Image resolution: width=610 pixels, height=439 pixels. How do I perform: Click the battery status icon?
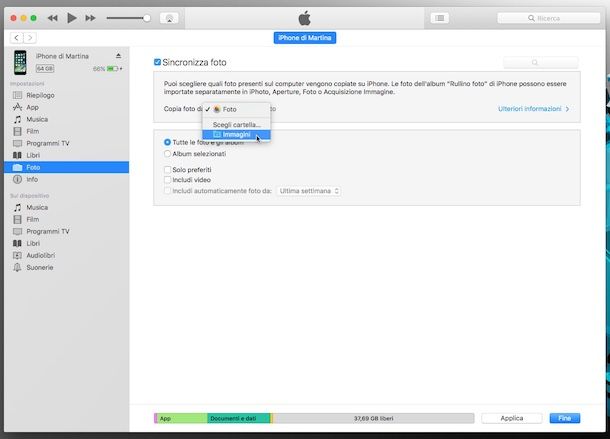(x=112, y=68)
